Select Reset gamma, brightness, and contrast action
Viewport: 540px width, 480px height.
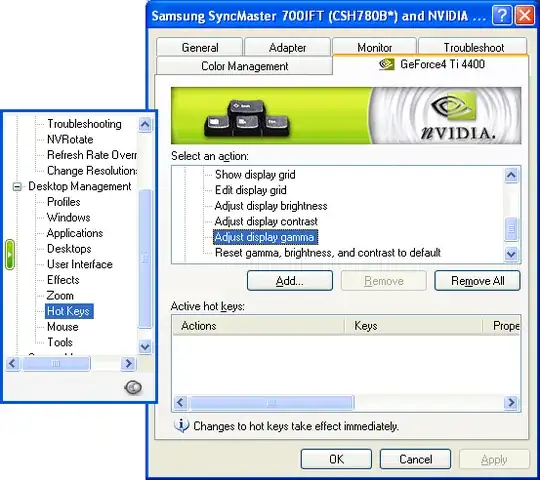328,253
